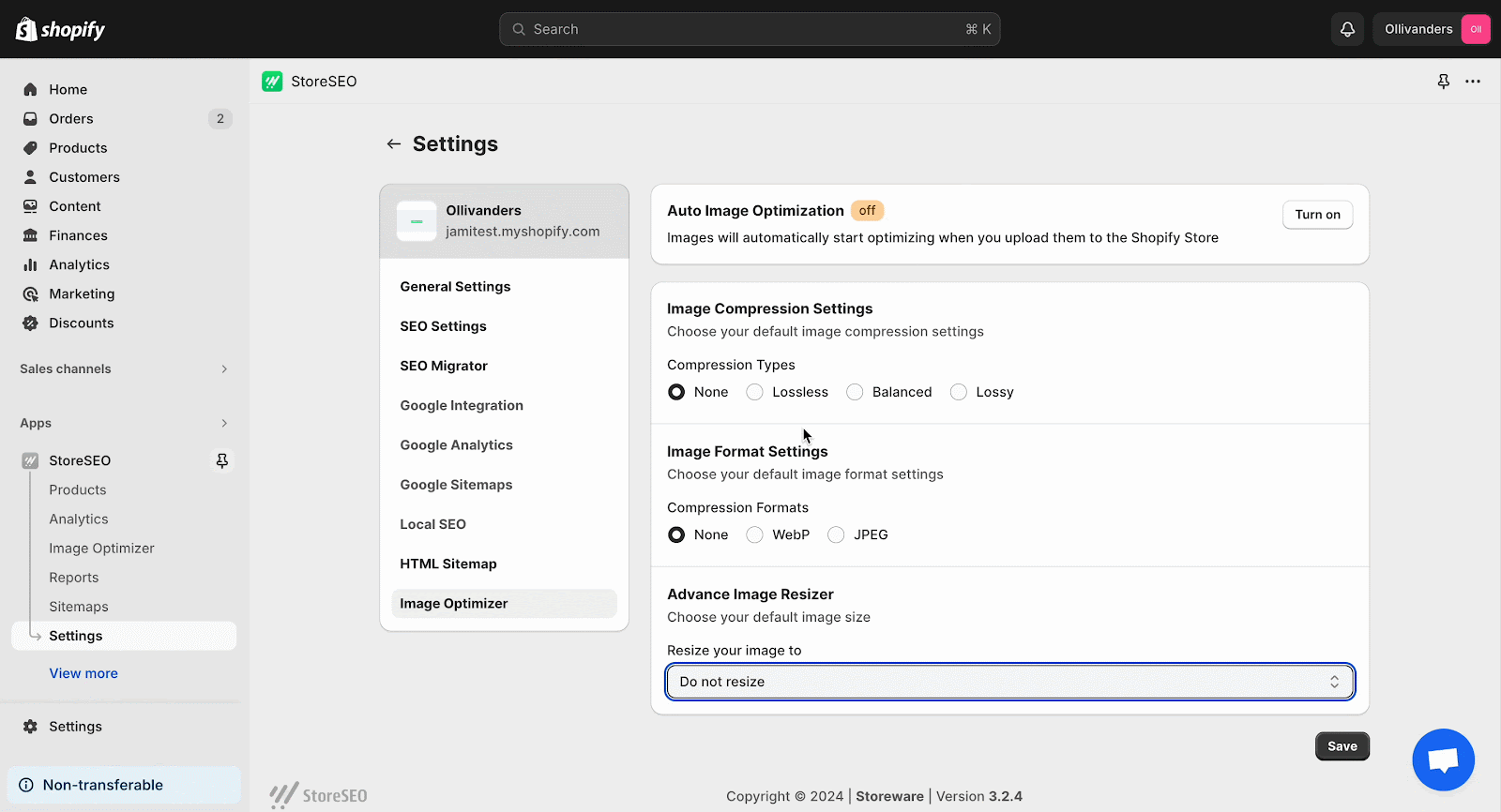
Task: Expand the Apps section chevron
Action: (224, 423)
